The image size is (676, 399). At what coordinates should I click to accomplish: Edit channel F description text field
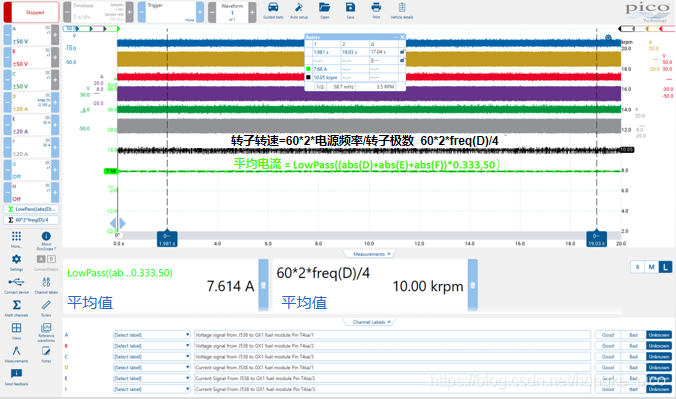click(x=392, y=389)
